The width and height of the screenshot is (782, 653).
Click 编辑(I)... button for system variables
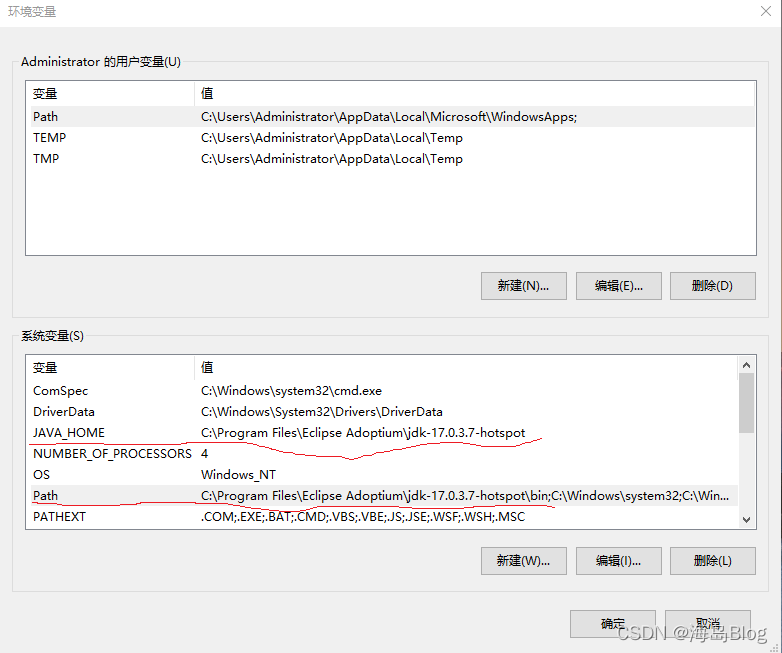tap(618, 561)
